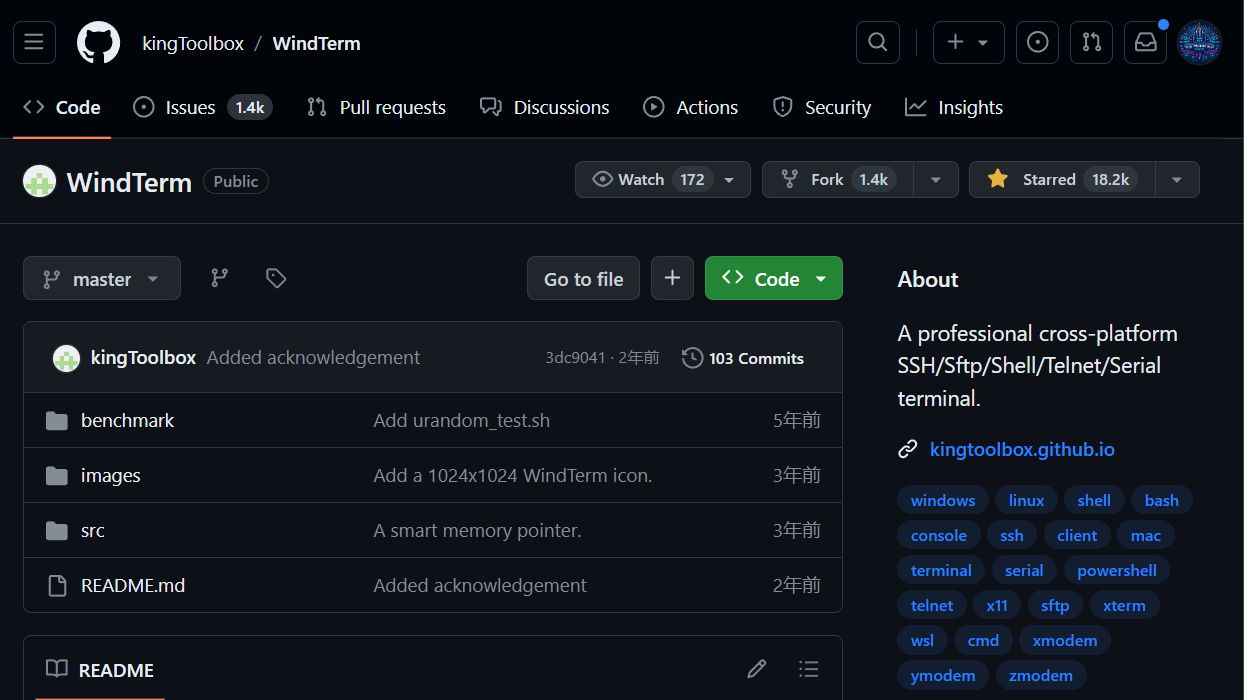This screenshot has height=700, width=1244.
Task: Click the terminal topic tag
Action: [x=941, y=571]
